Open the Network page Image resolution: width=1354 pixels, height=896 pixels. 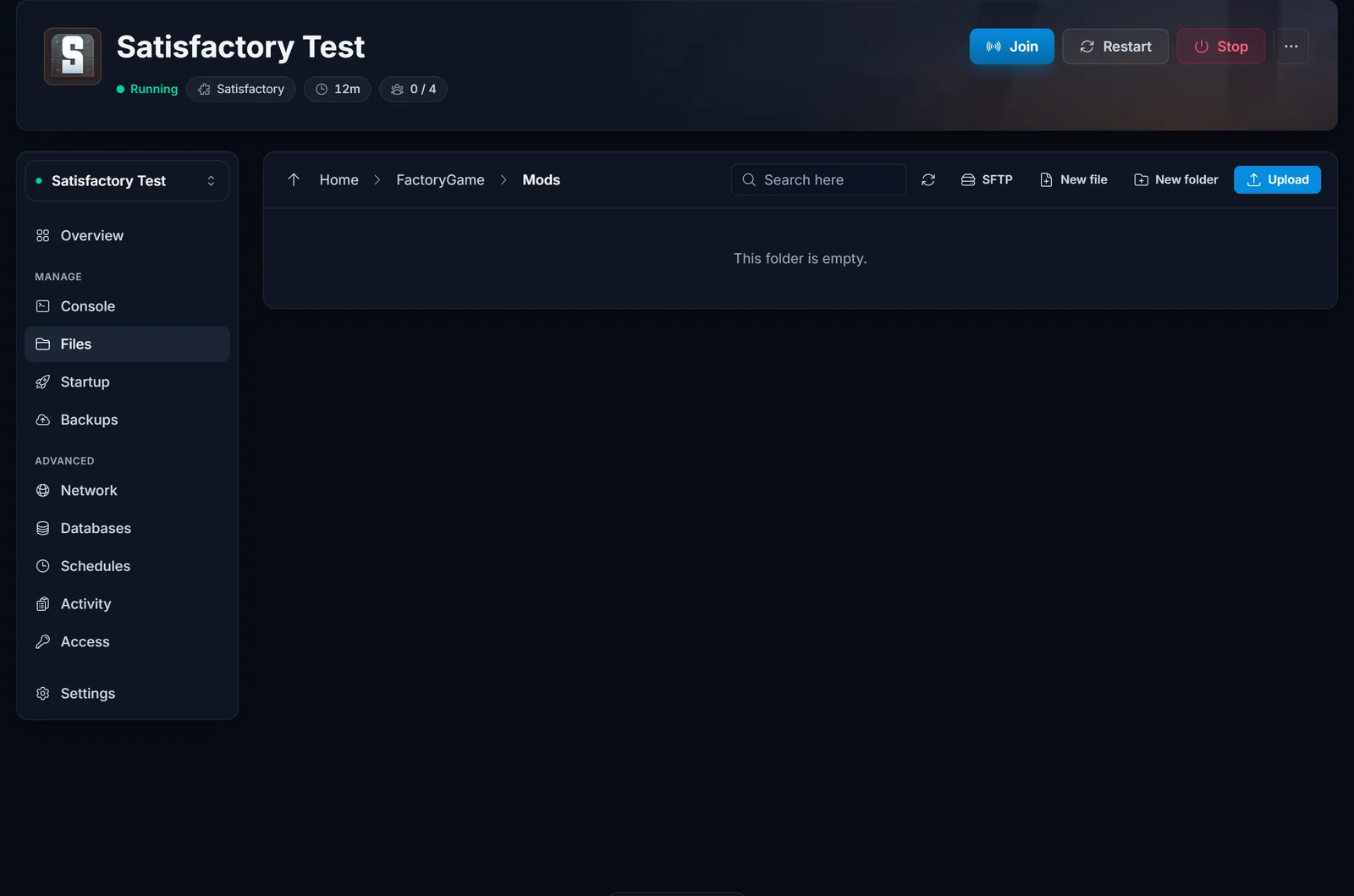tap(127, 491)
